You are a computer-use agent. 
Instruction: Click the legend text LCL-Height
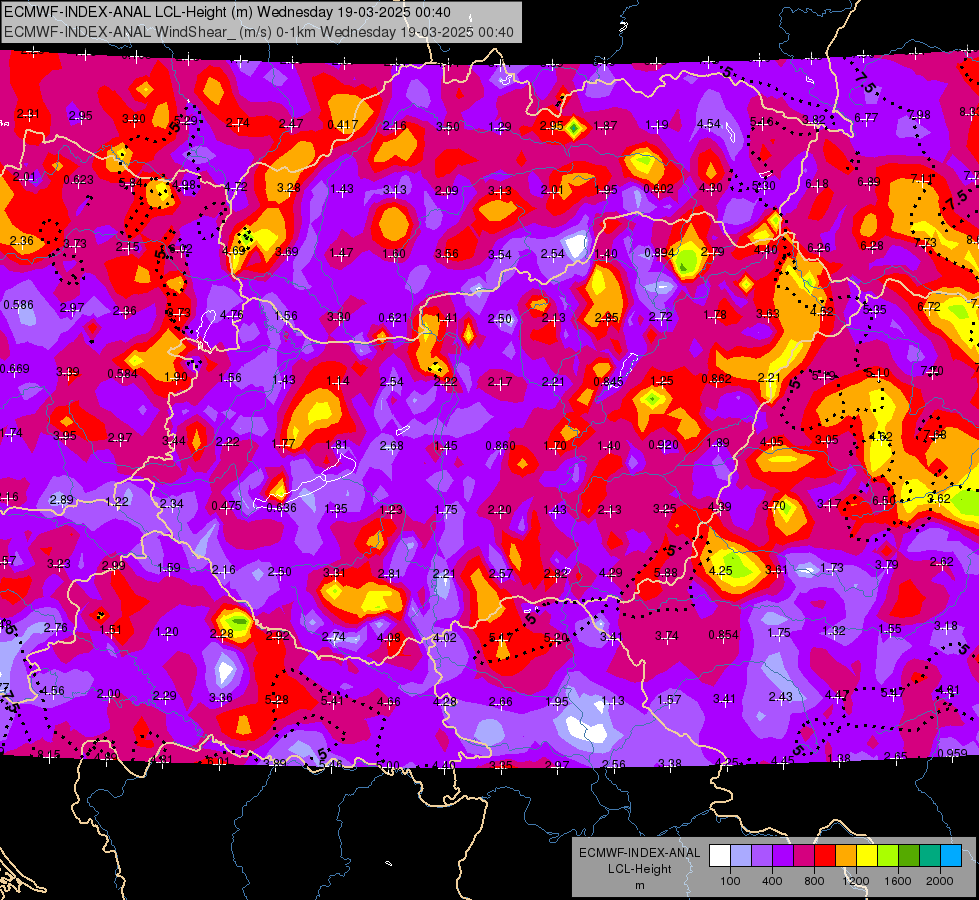pyautogui.click(x=639, y=869)
